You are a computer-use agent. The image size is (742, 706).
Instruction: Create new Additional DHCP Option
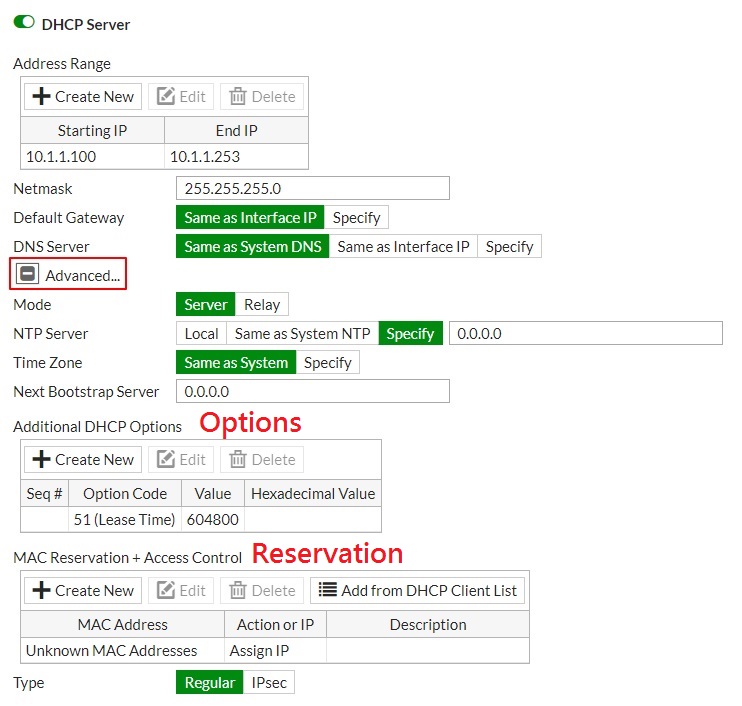[83, 459]
